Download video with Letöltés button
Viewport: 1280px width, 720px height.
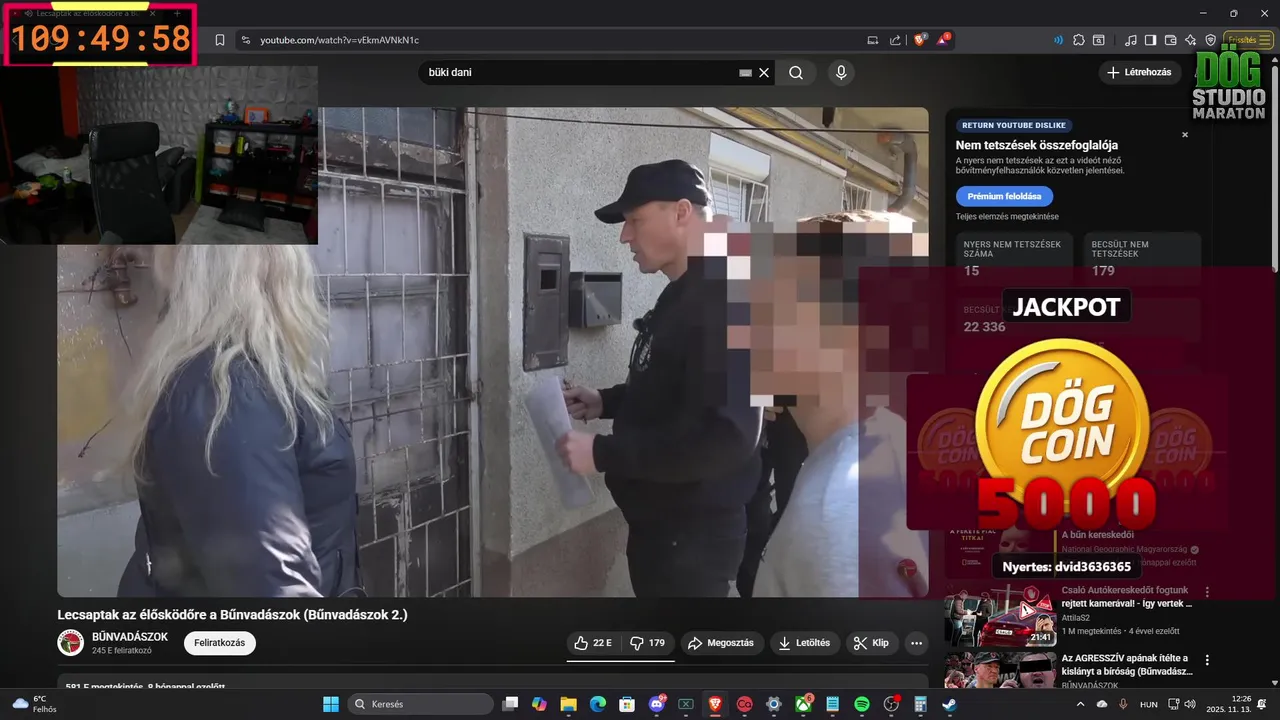coord(805,643)
